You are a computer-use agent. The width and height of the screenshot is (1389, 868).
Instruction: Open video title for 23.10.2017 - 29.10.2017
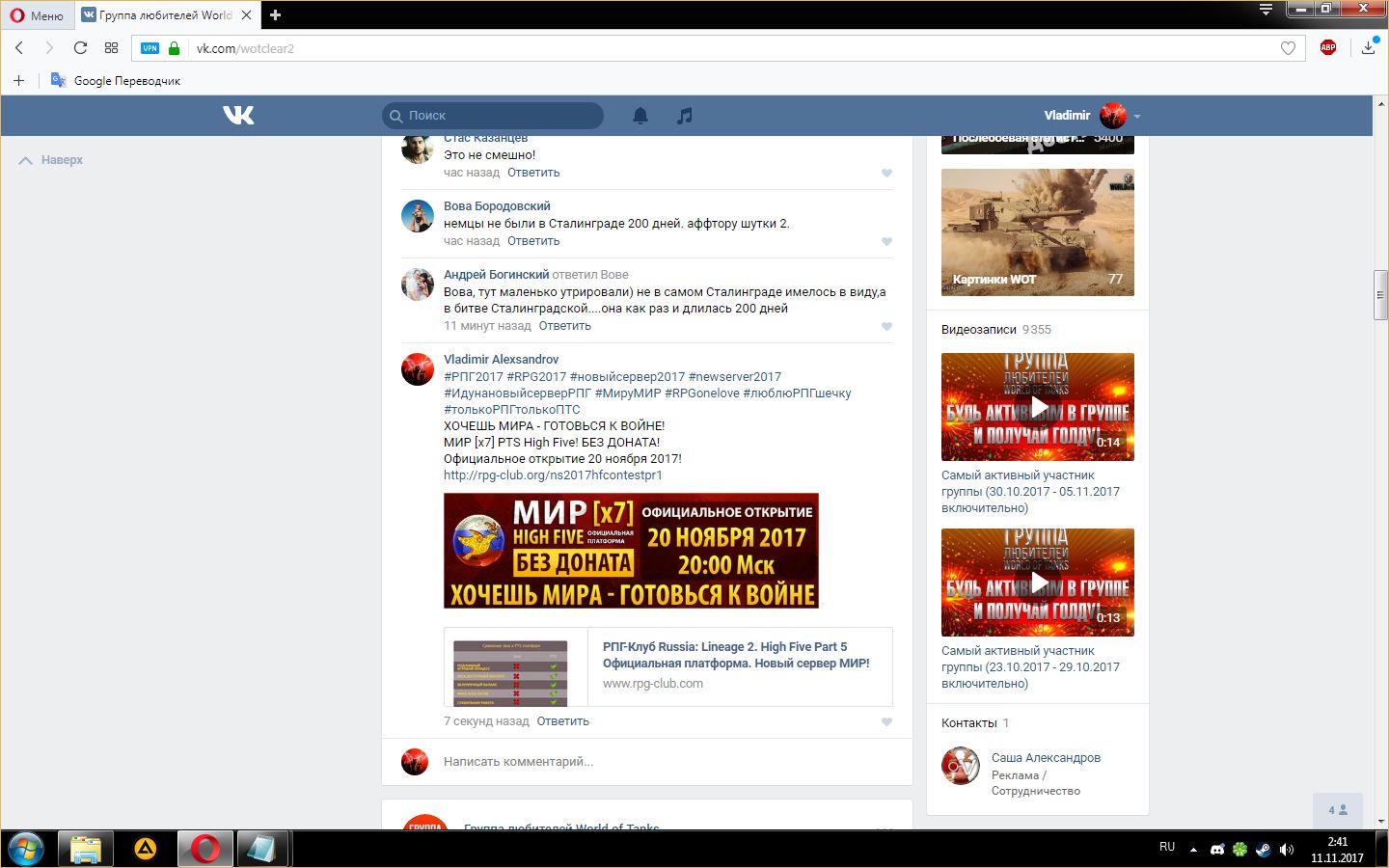pos(1030,667)
